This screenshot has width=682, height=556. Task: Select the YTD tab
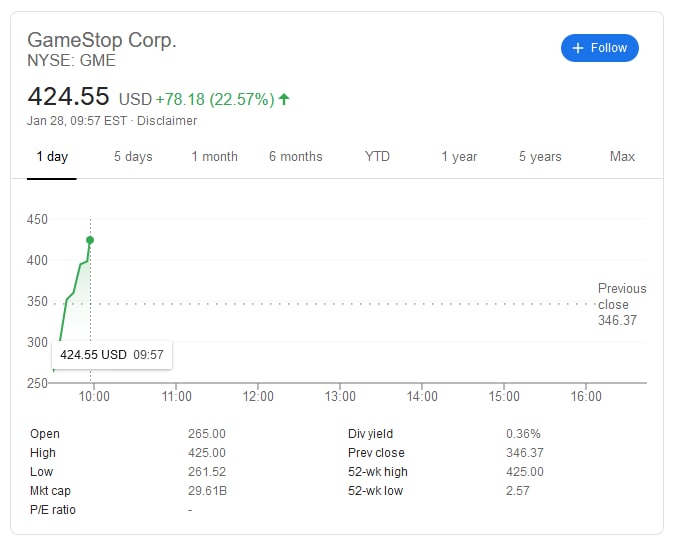(x=377, y=157)
